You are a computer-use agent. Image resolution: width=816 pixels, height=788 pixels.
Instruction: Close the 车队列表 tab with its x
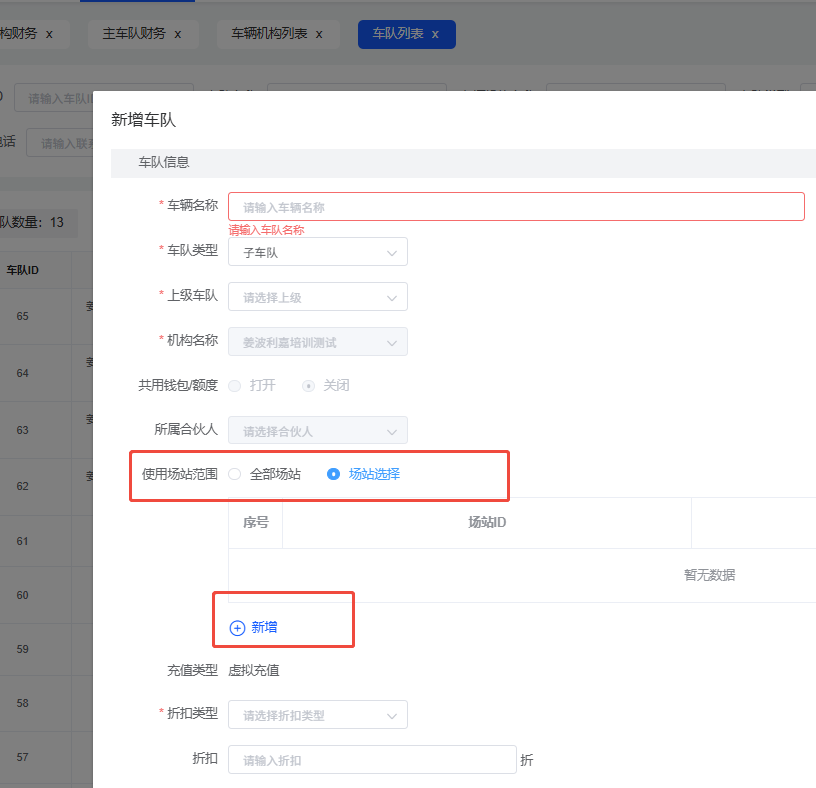(x=435, y=35)
